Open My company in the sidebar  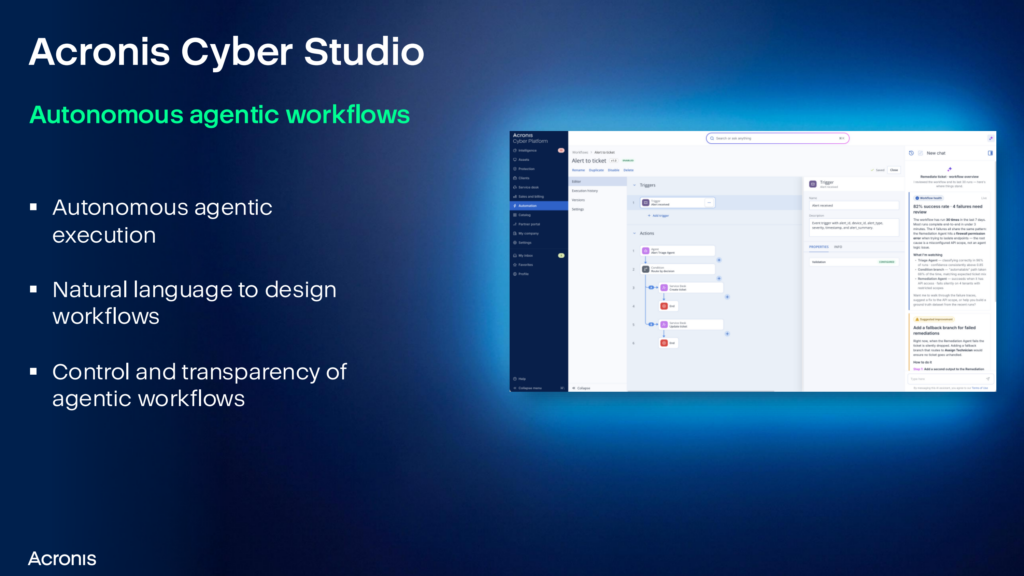pos(538,233)
